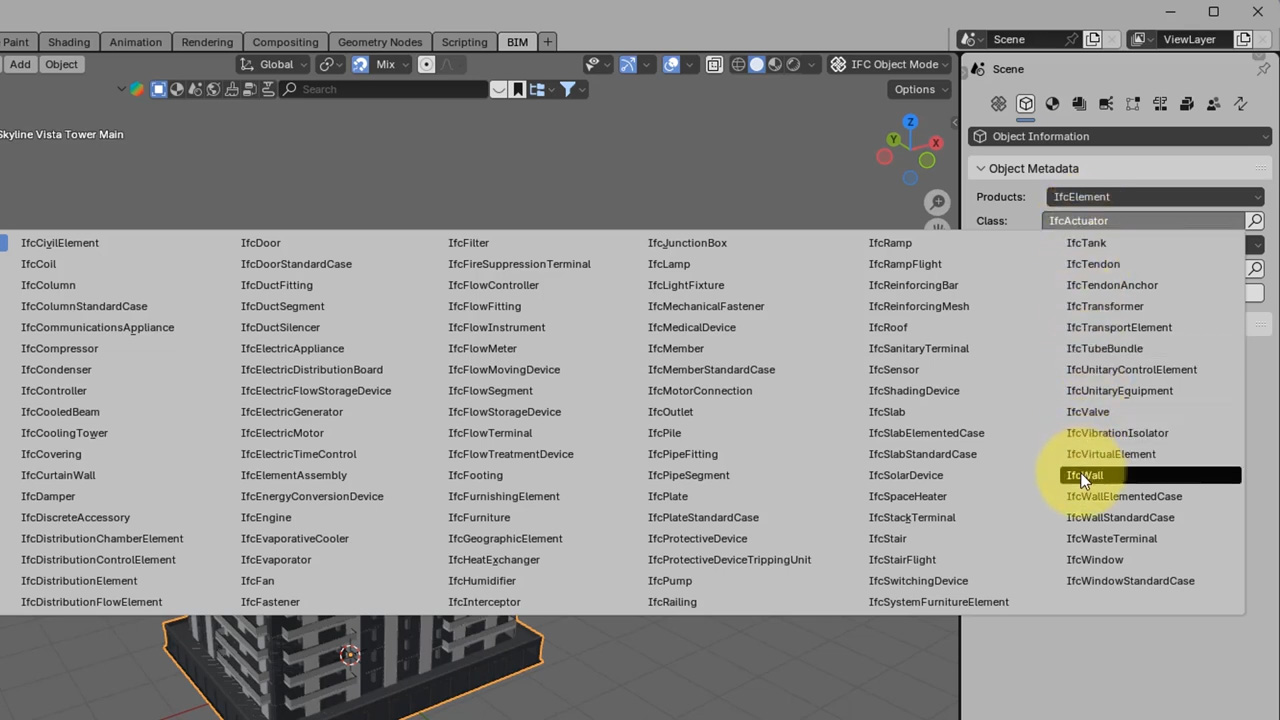Toggle snapping magnet on
This screenshot has width=1280, height=720.
coord(360,65)
